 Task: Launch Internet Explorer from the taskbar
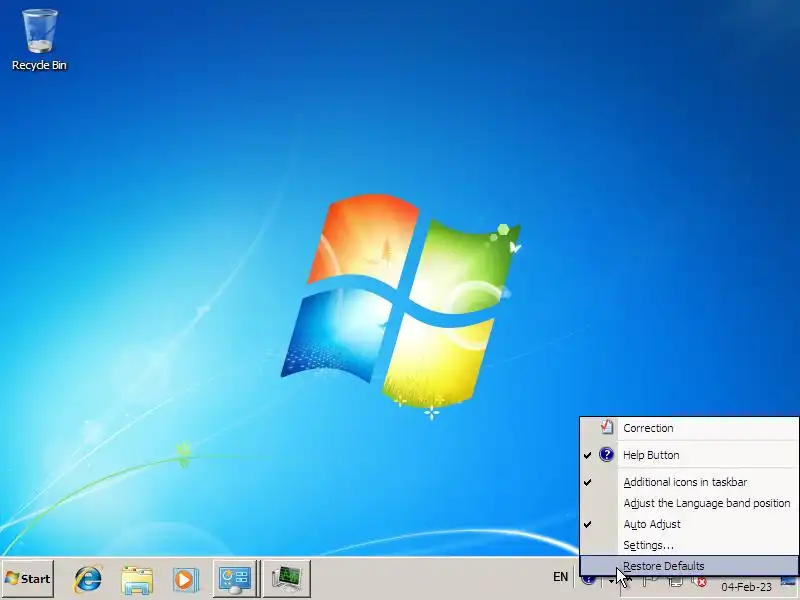[88, 579]
